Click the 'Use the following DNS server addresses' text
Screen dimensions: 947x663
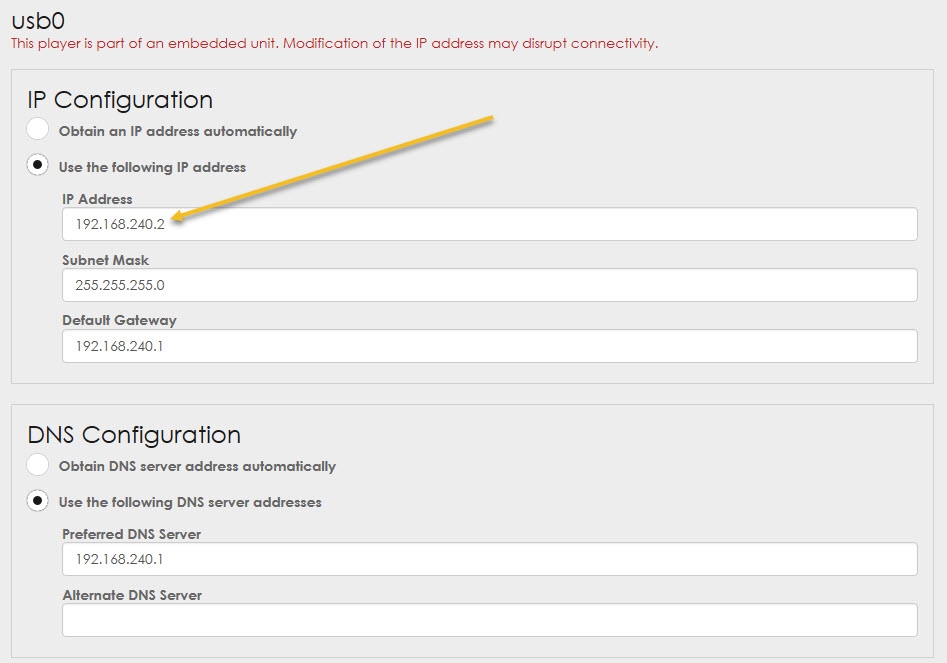click(x=190, y=502)
